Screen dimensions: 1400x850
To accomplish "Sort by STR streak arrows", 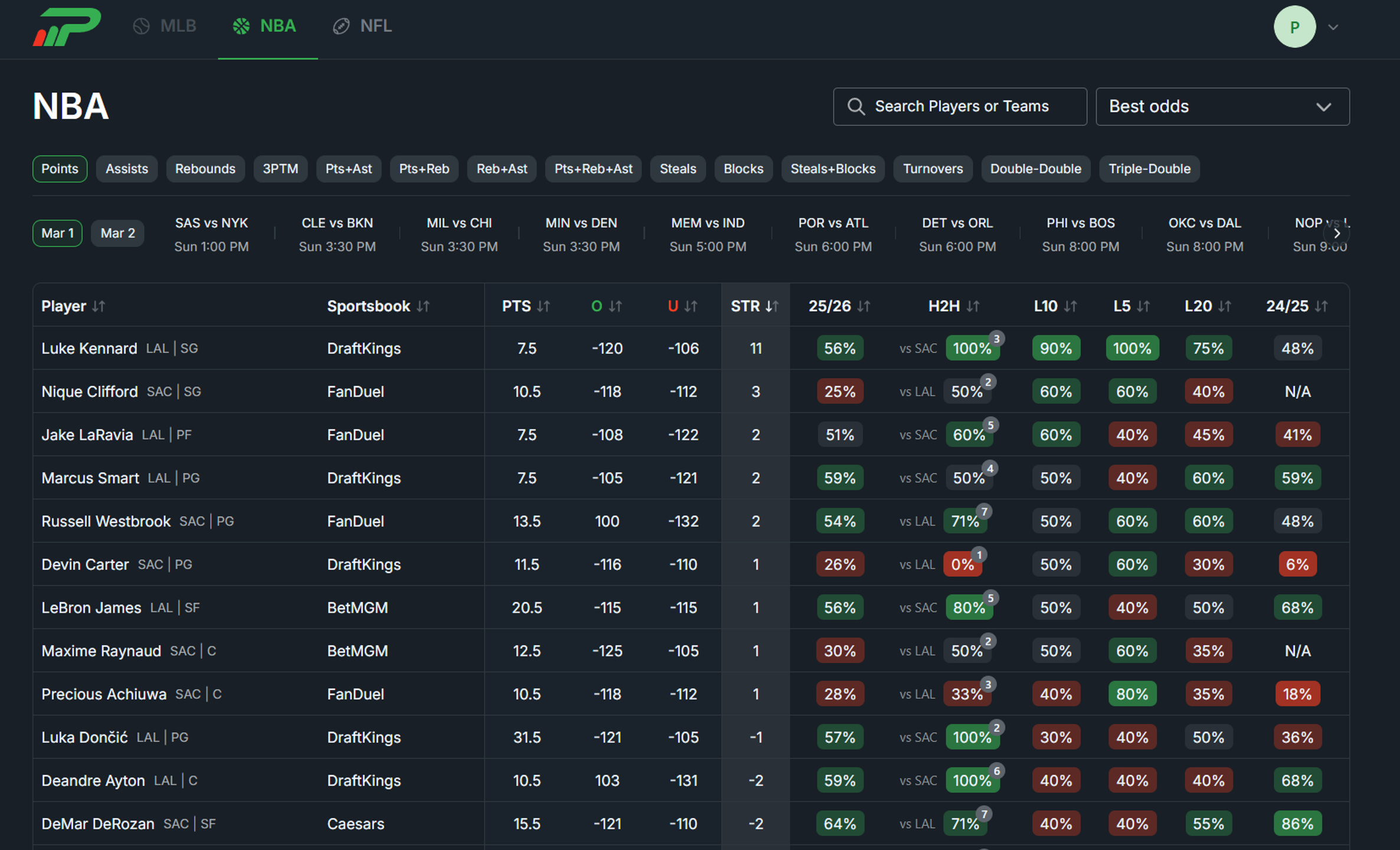I will (x=772, y=306).
